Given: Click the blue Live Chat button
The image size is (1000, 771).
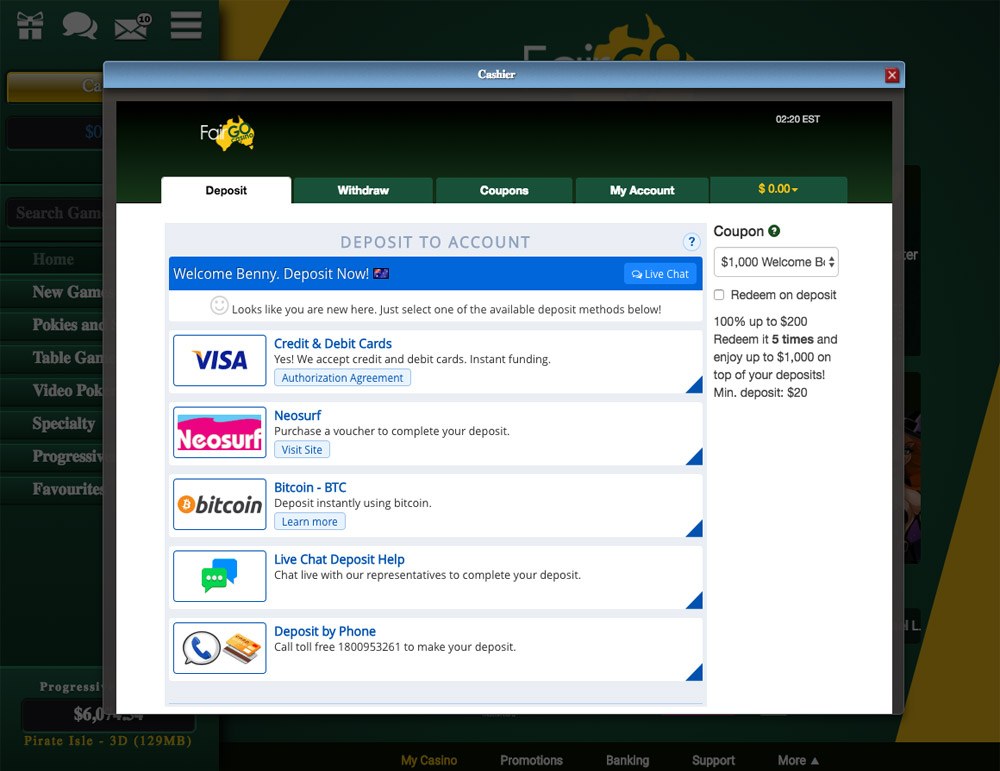Looking at the screenshot, I should 660,274.
